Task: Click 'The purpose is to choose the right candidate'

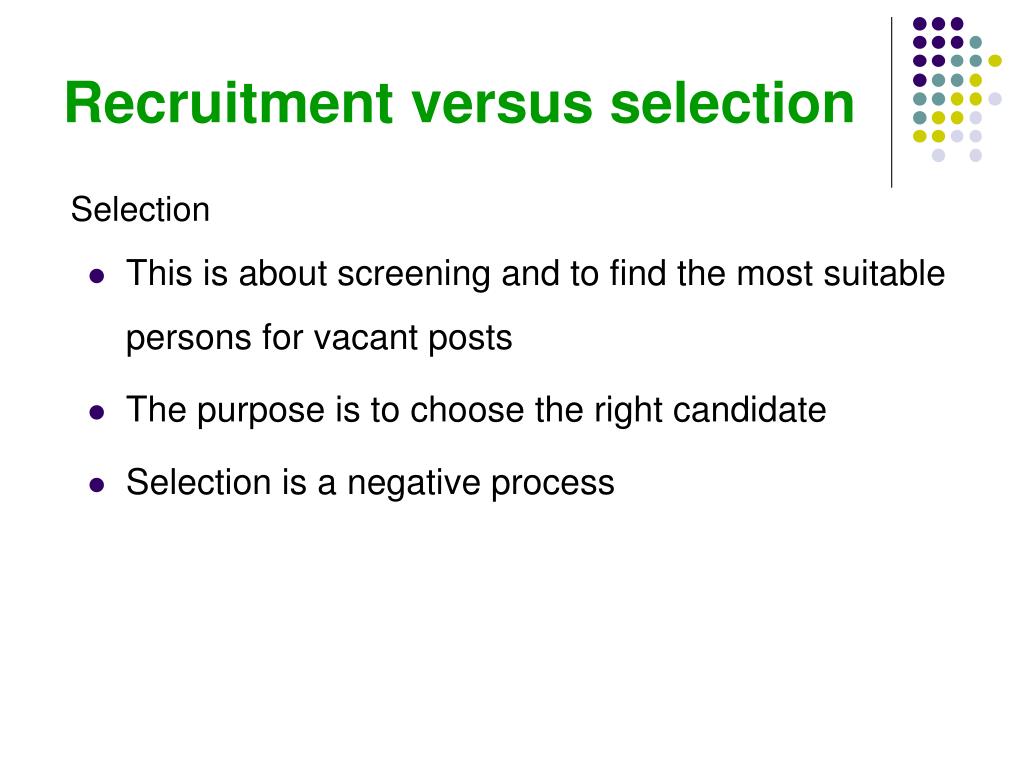Action: [x=476, y=410]
